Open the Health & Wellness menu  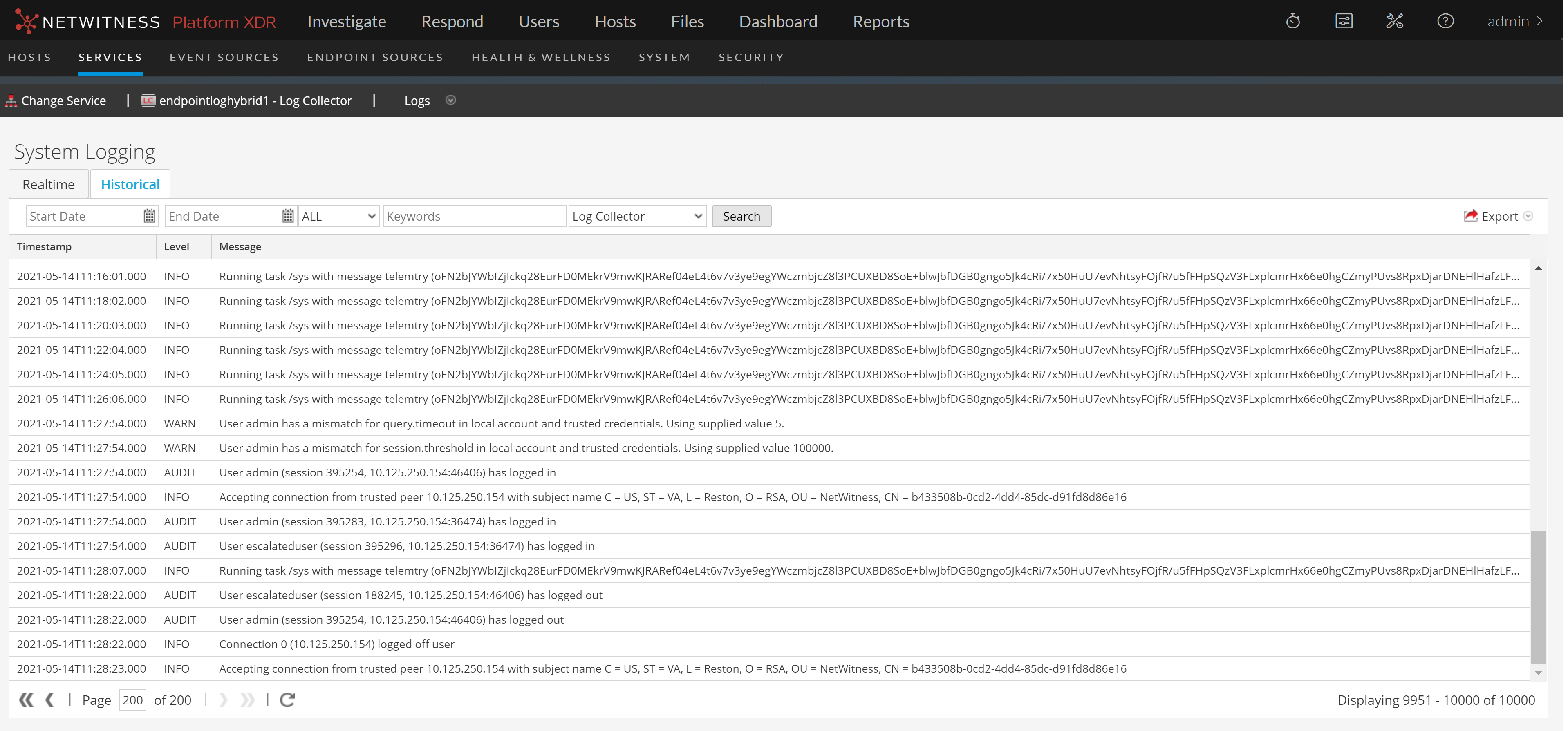point(540,57)
